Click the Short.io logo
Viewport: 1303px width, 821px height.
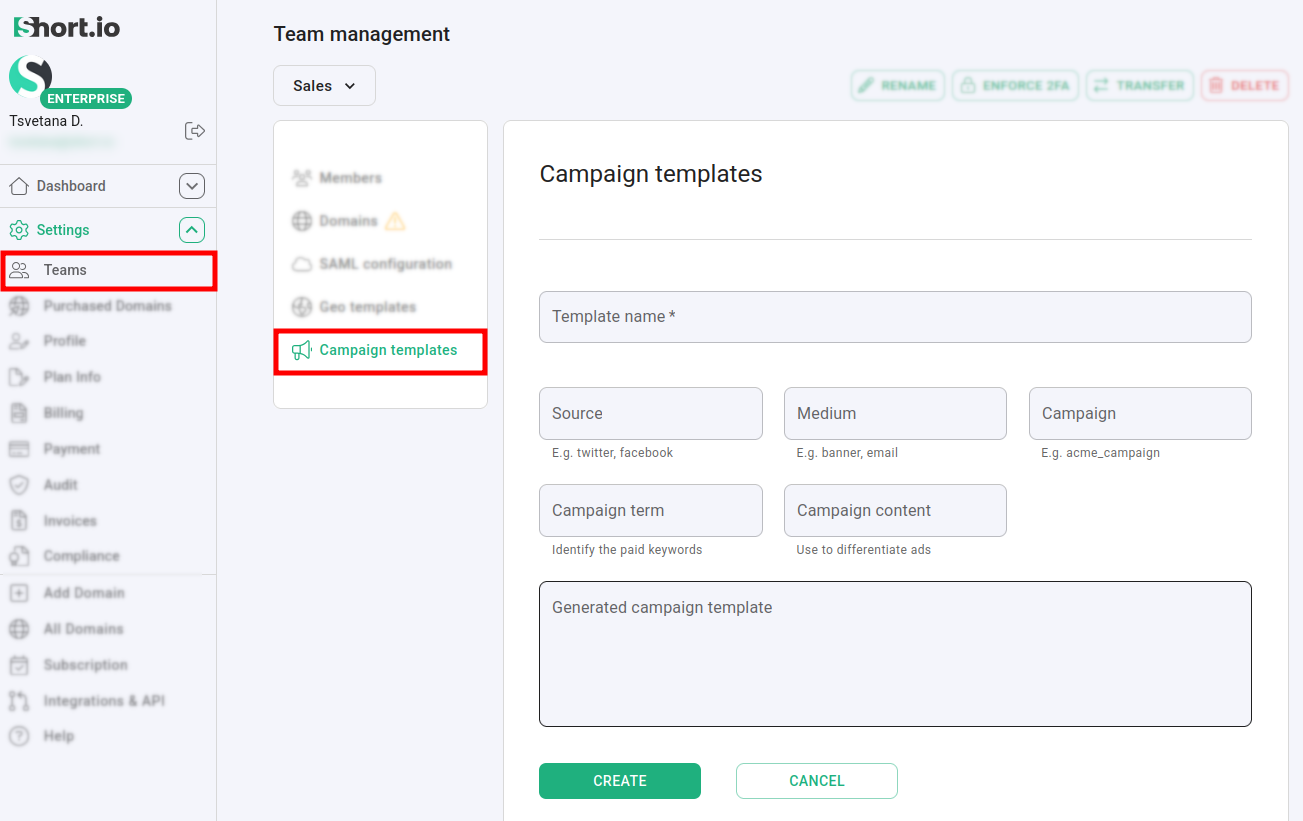[67, 27]
